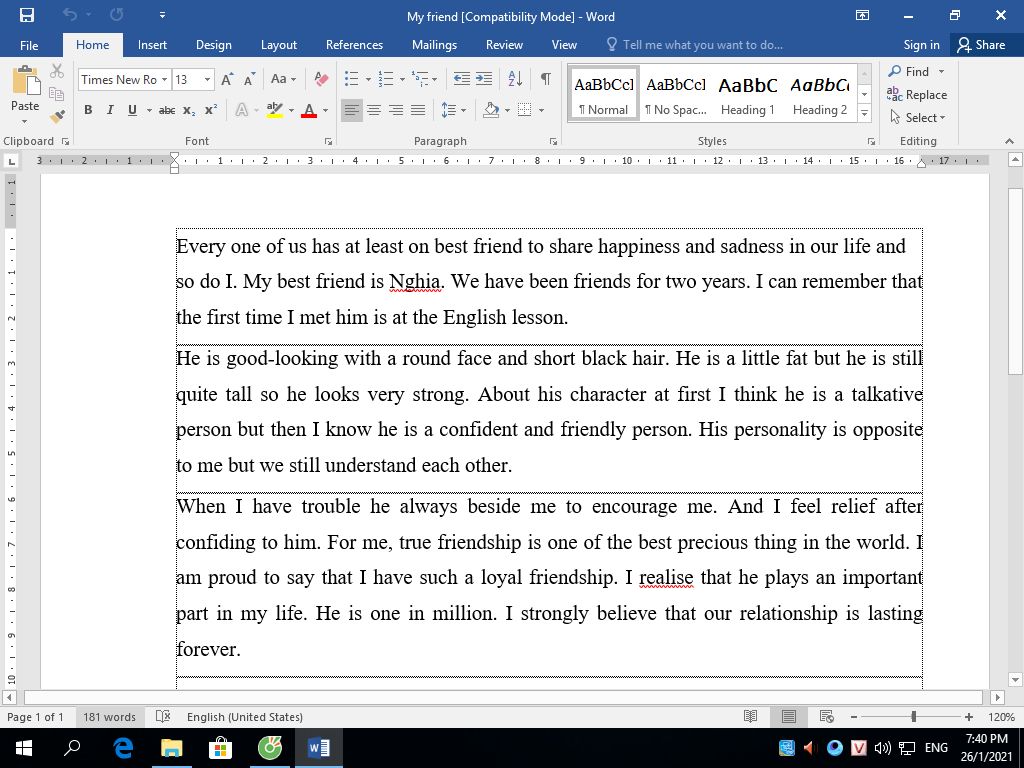Image resolution: width=1024 pixels, height=768 pixels.
Task: Toggle Align Left
Action: 351,110
